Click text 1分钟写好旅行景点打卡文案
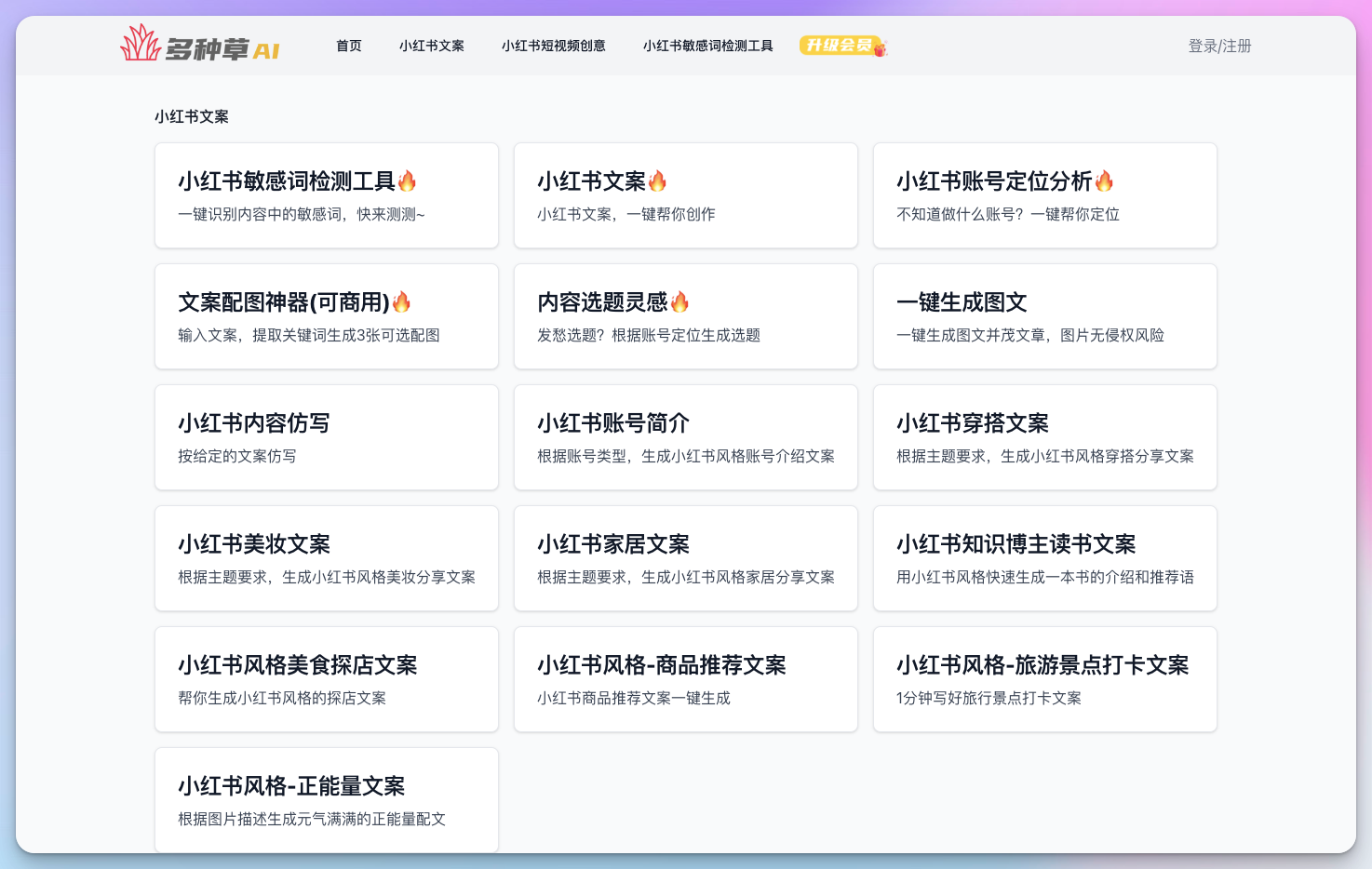This screenshot has height=869, width=1372. point(989,698)
